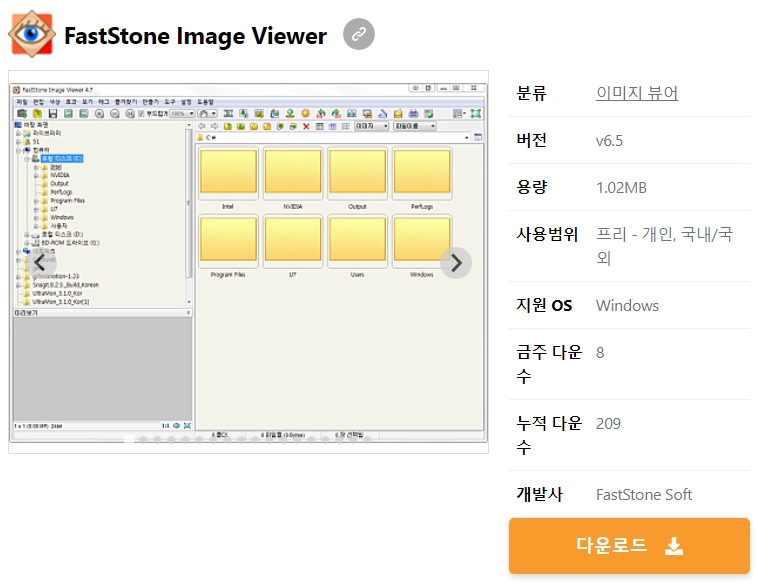Click the red X delete icon in screenshot

pyautogui.click(x=306, y=126)
